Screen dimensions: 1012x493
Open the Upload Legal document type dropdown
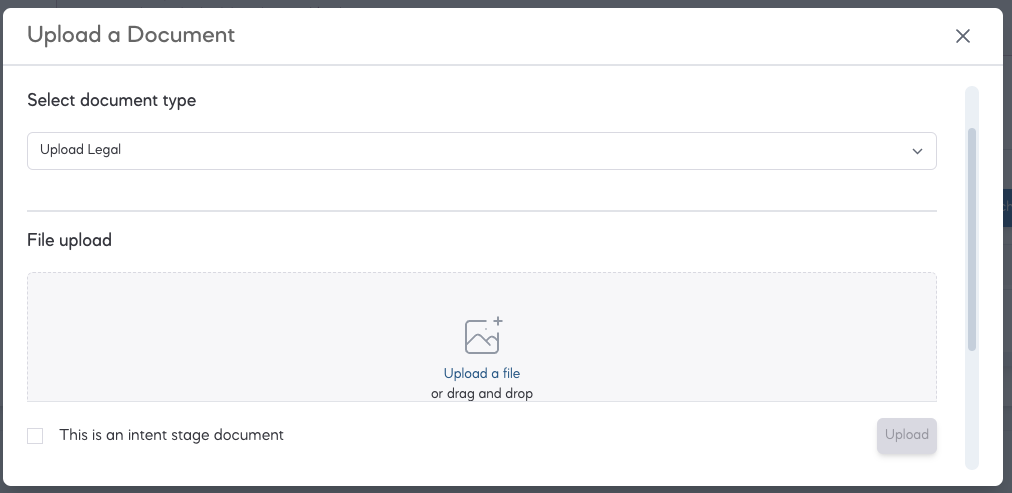481,151
